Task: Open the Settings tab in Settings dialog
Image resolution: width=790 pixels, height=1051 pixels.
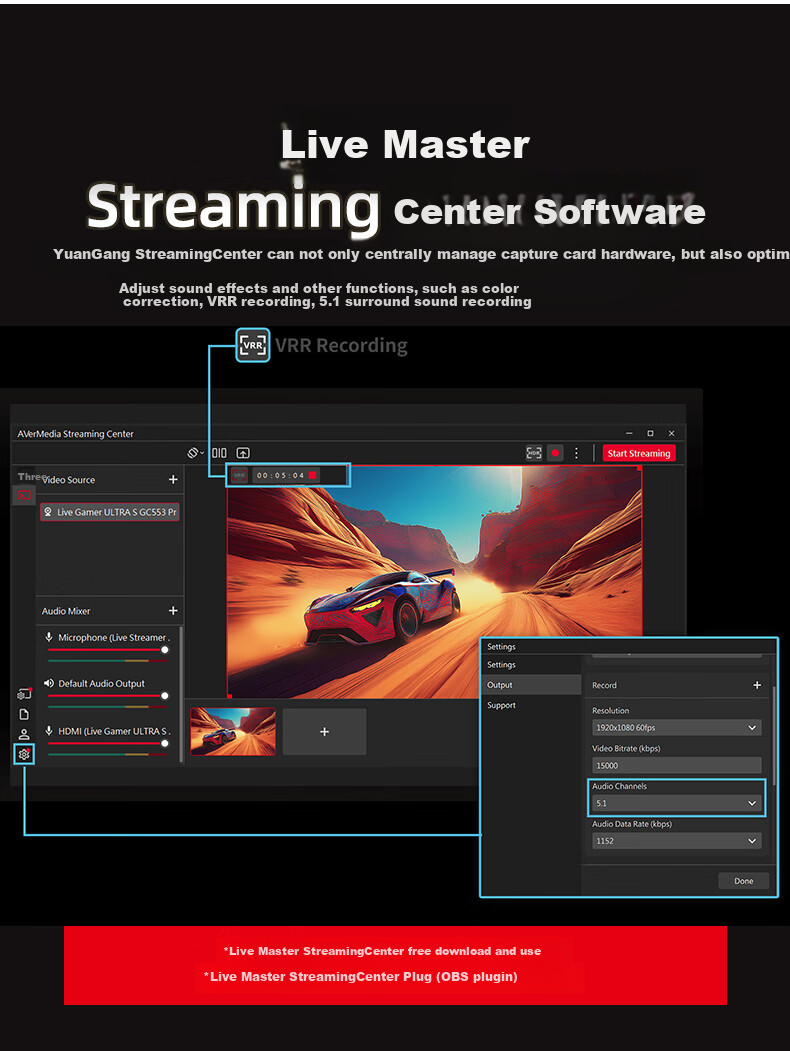Action: (x=501, y=665)
